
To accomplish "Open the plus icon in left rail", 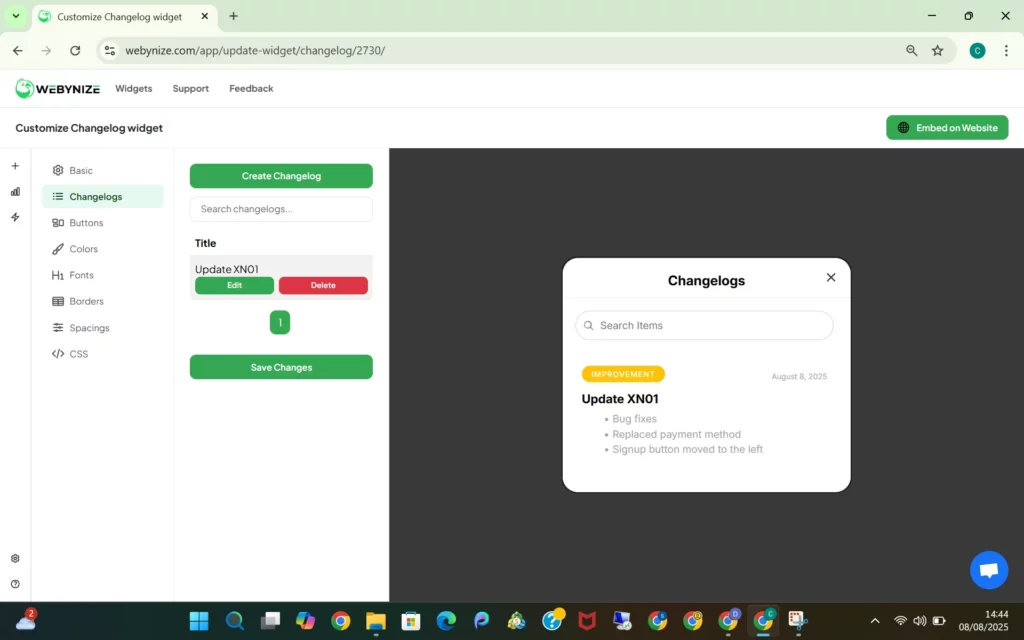I will (15, 166).
